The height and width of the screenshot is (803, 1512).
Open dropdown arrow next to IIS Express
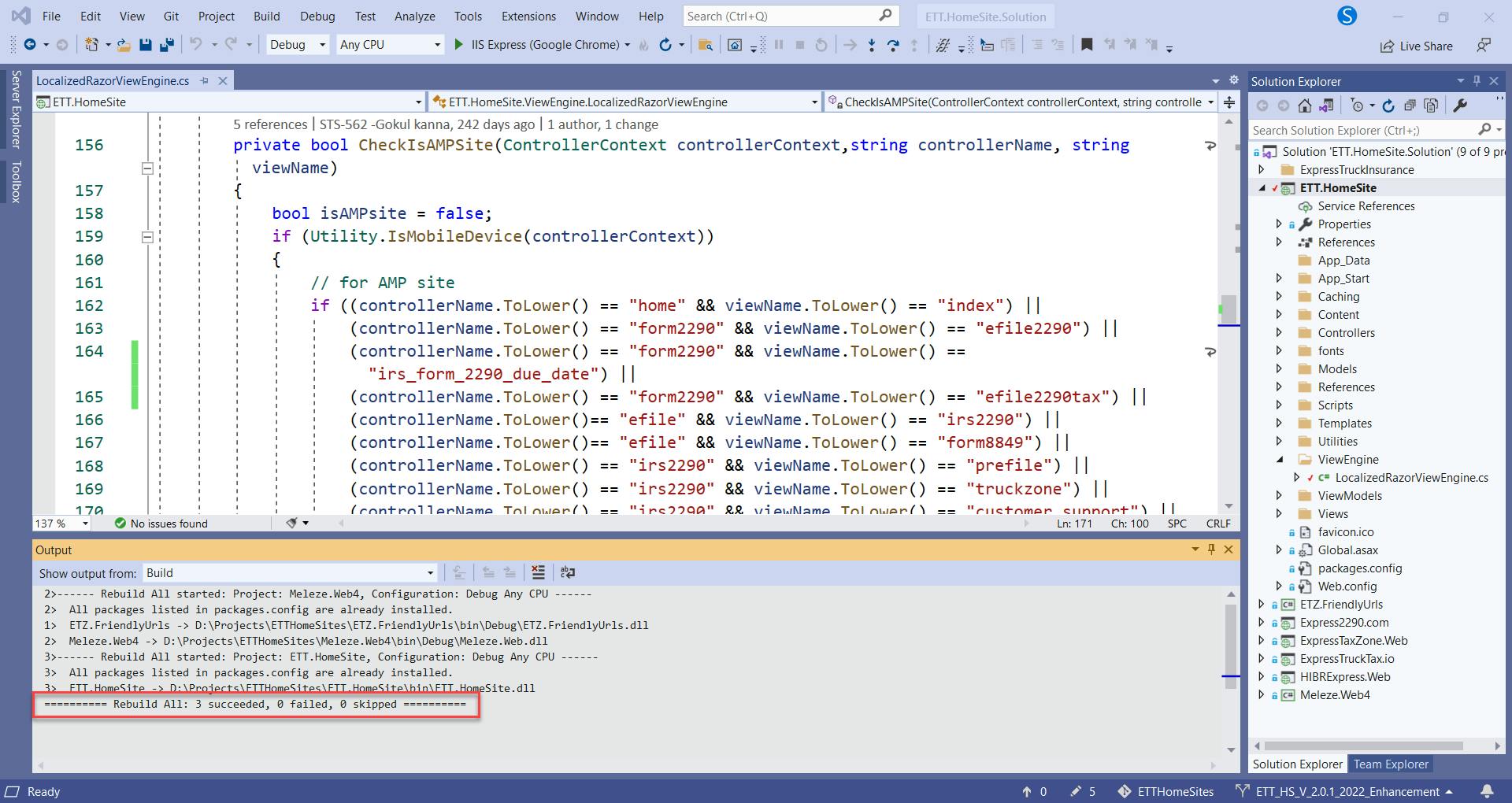627,45
